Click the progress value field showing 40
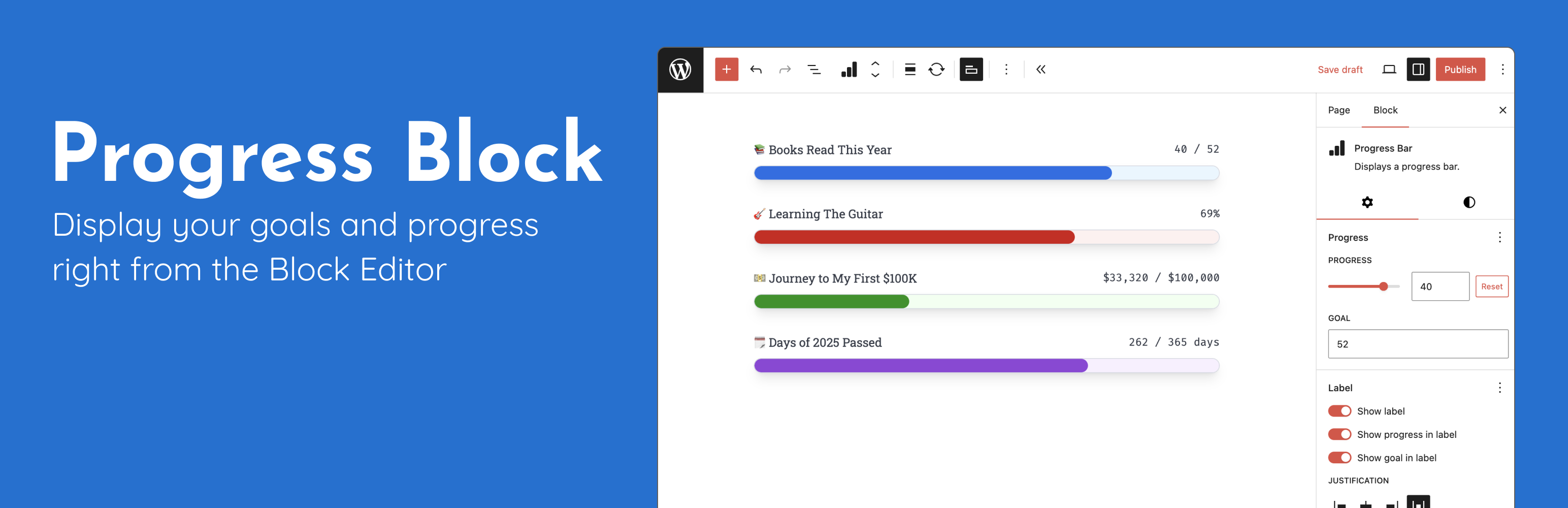This screenshot has height=508, width=1568. pos(1440,287)
